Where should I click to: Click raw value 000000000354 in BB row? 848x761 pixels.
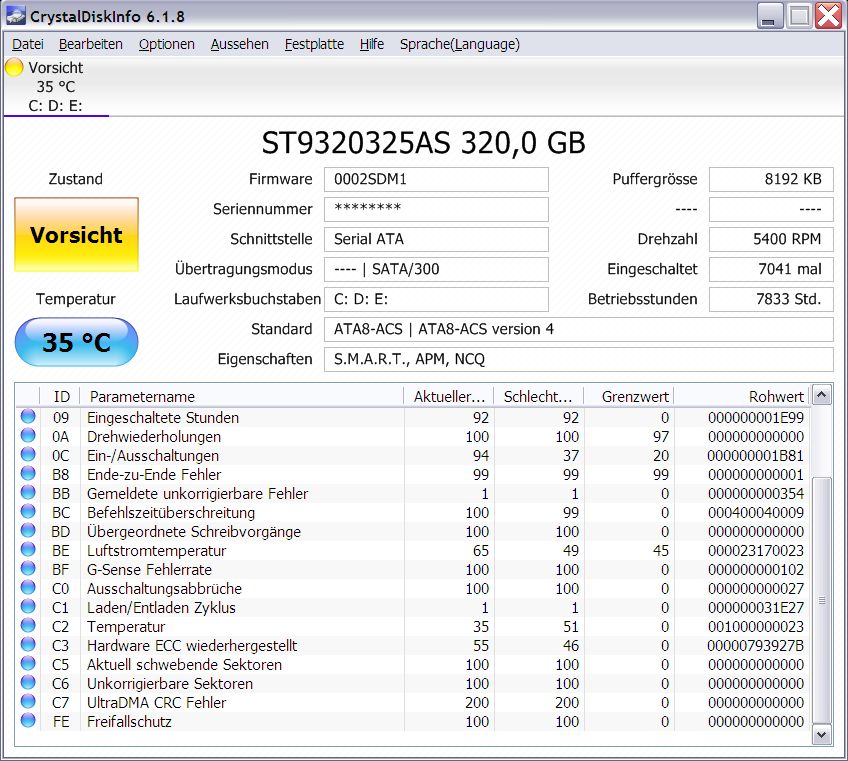[756, 493]
